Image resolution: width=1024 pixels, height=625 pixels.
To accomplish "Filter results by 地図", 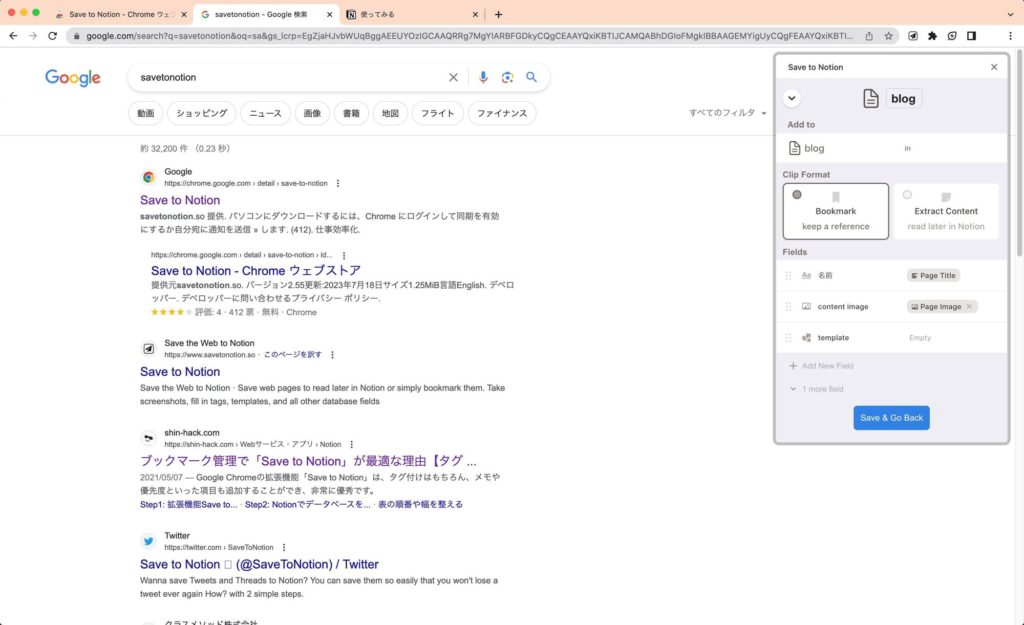I will pos(391,113).
